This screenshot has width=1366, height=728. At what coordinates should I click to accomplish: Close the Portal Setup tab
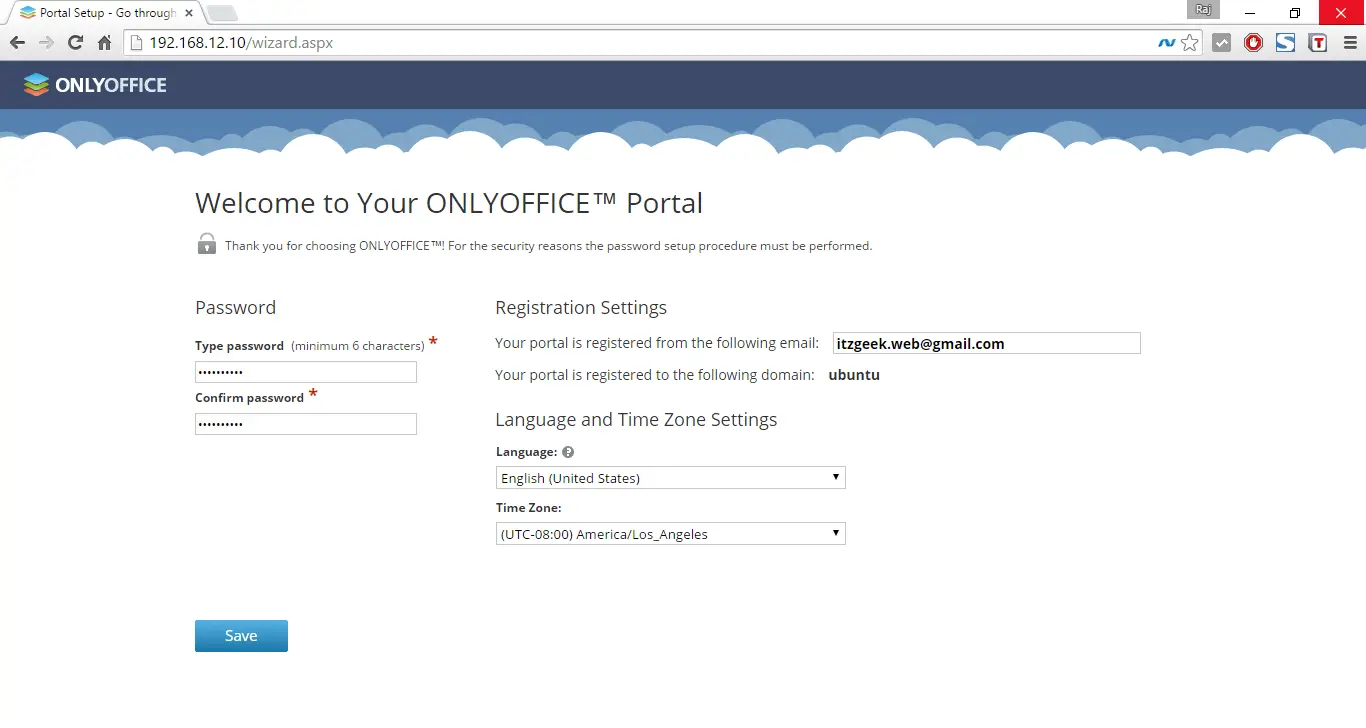(x=189, y=13)
